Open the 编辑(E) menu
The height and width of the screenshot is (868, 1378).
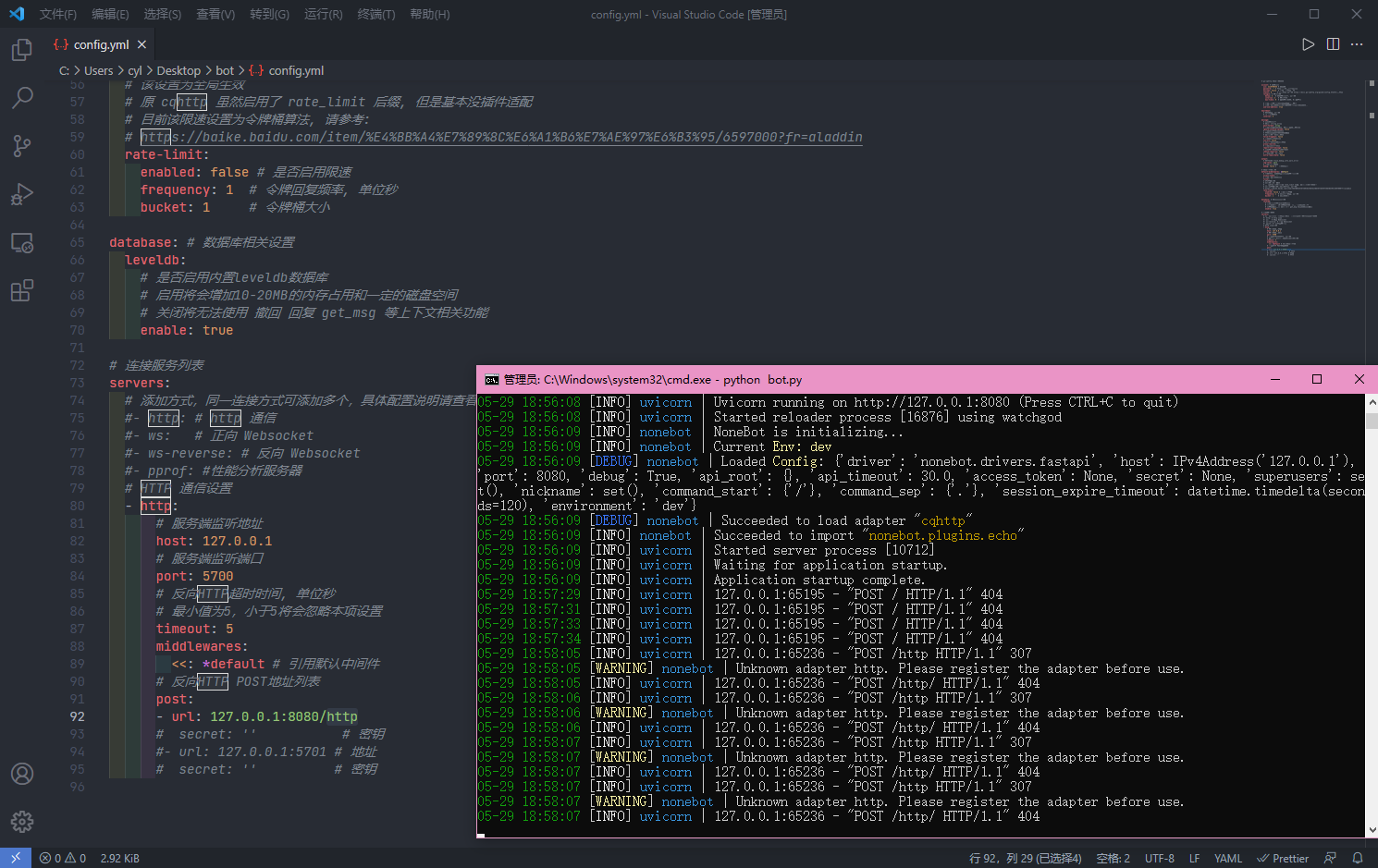(110, 14)
